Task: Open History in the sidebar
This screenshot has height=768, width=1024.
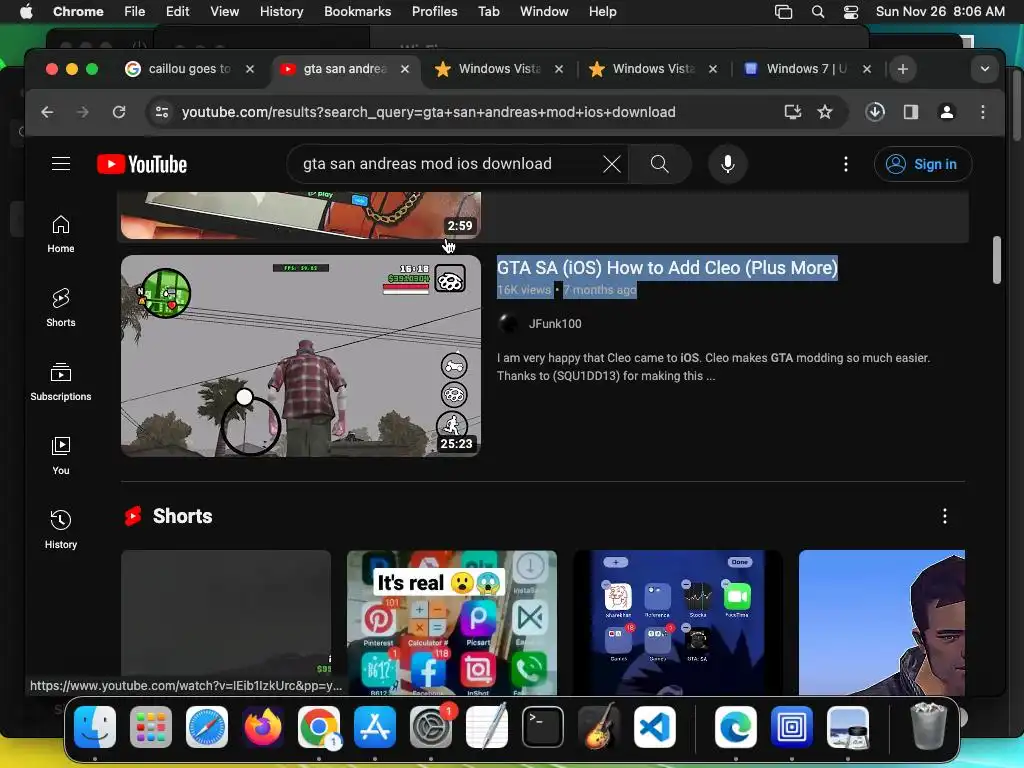Action: point(61,530)
